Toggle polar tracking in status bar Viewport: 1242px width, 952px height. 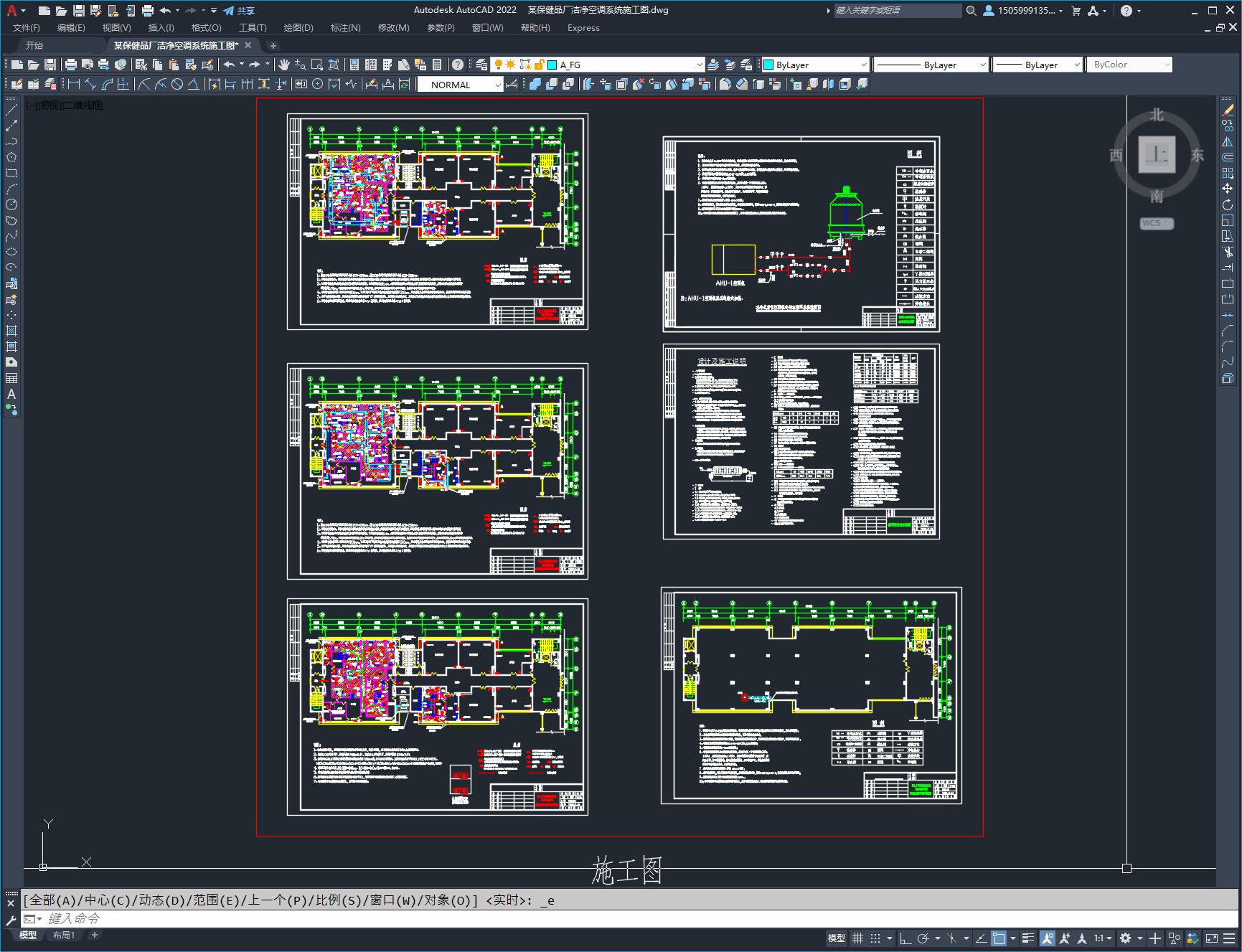923,938
